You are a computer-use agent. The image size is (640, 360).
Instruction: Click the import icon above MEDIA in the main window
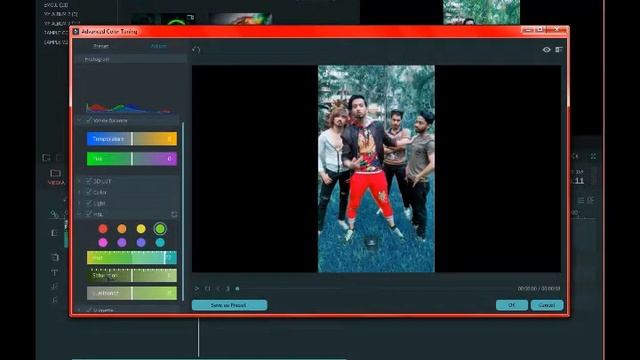click(x=46, y=158)
